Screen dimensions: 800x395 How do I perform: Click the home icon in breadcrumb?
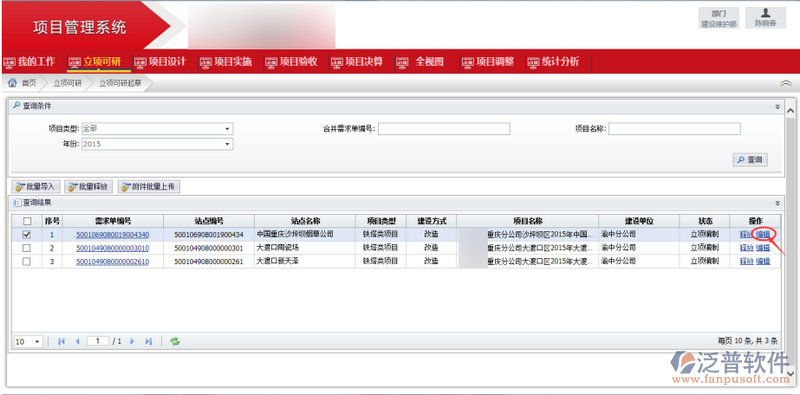tap(12, 83)
